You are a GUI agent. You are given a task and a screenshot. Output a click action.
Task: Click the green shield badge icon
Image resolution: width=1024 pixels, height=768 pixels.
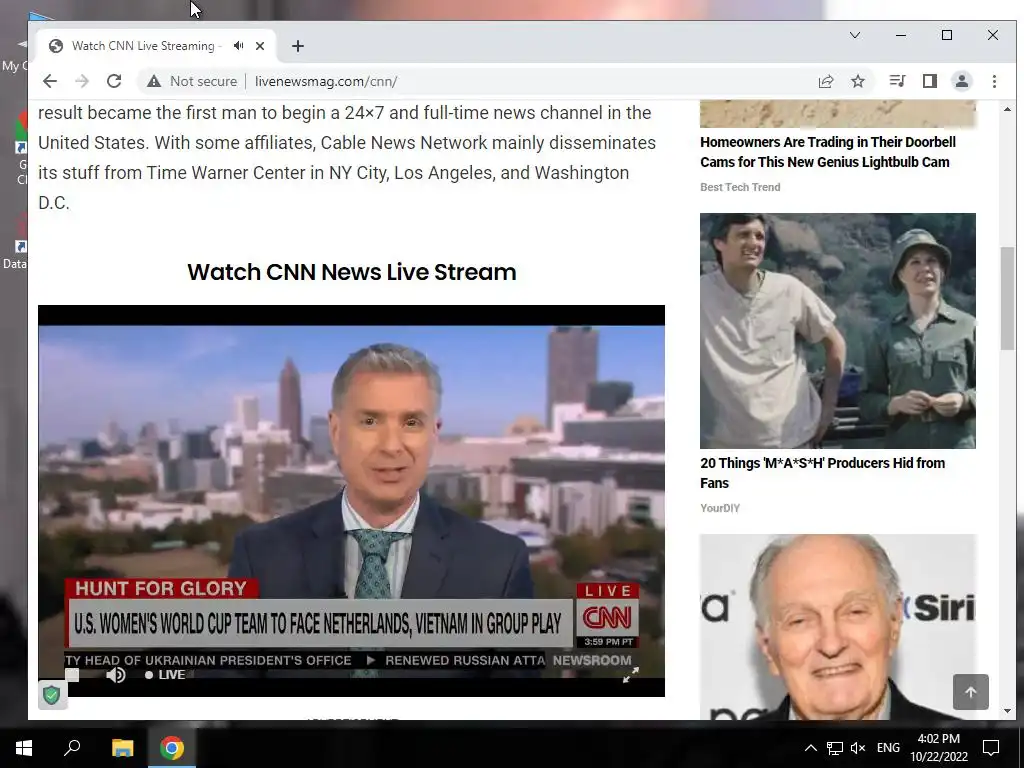click(x=52, y=695)
